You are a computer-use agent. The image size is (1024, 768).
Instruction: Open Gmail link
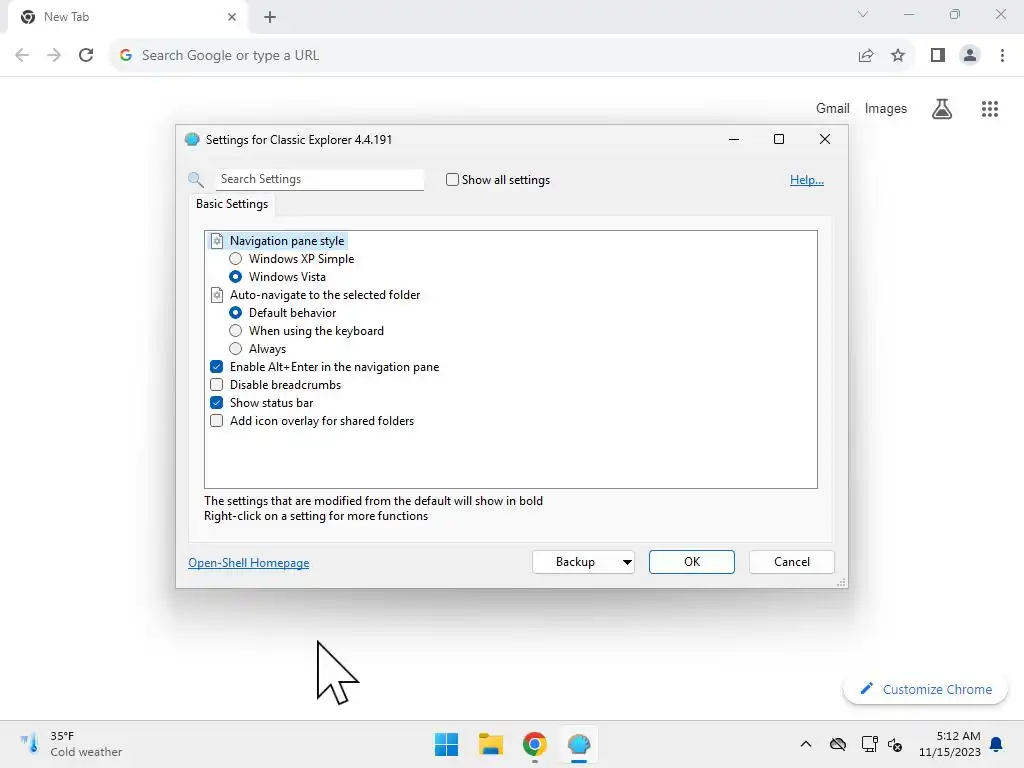(833, 108)
